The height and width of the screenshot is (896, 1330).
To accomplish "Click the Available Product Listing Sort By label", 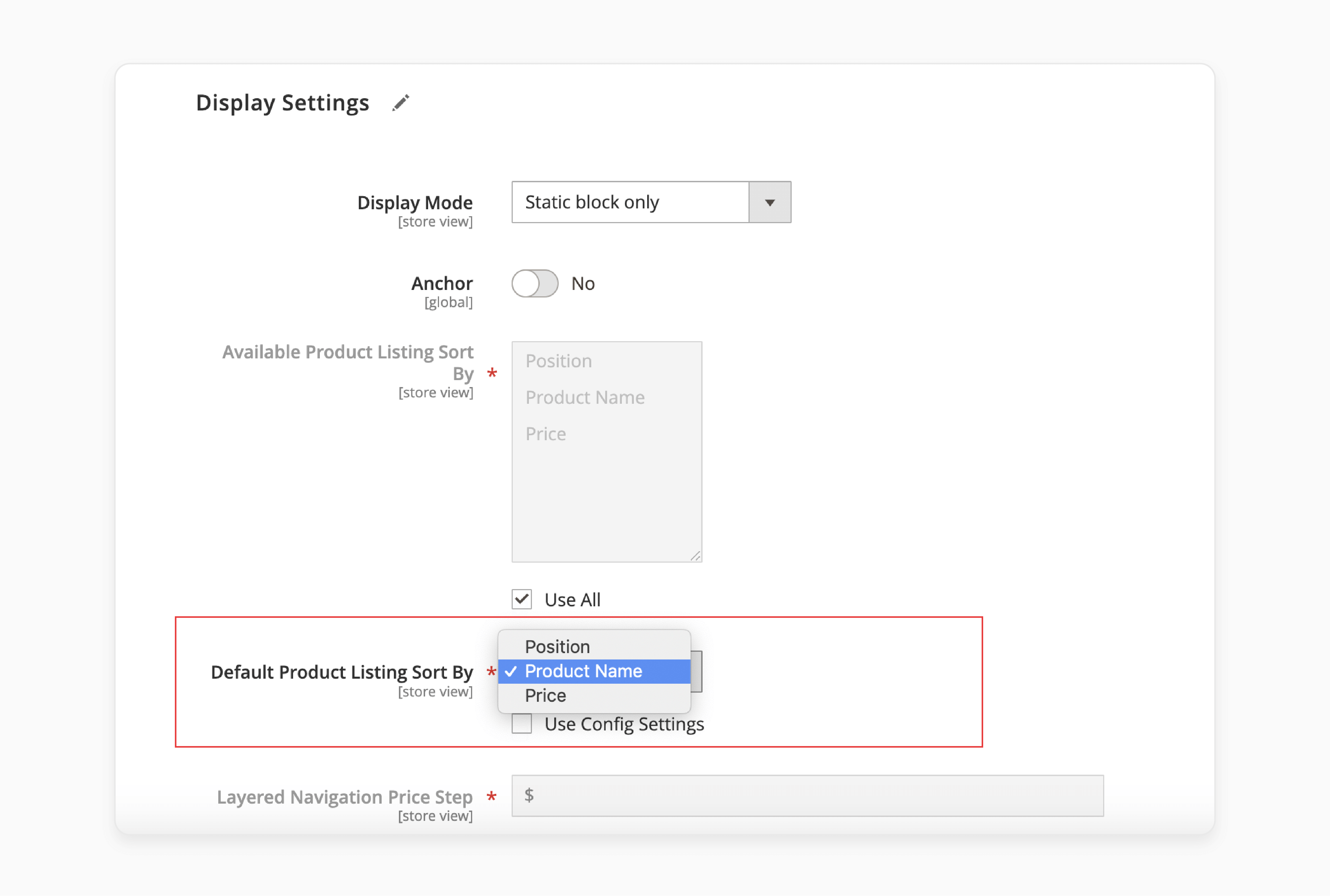I will 347,362.
